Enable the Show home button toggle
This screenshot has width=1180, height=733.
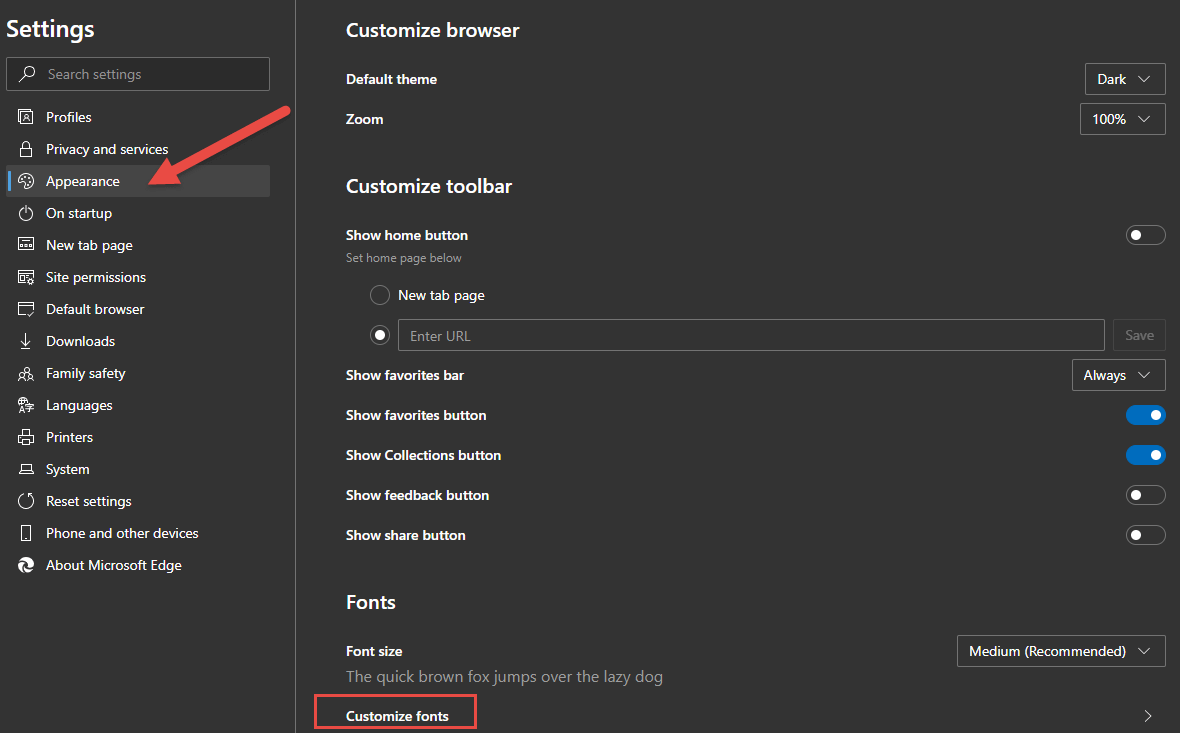point(1145,234)
